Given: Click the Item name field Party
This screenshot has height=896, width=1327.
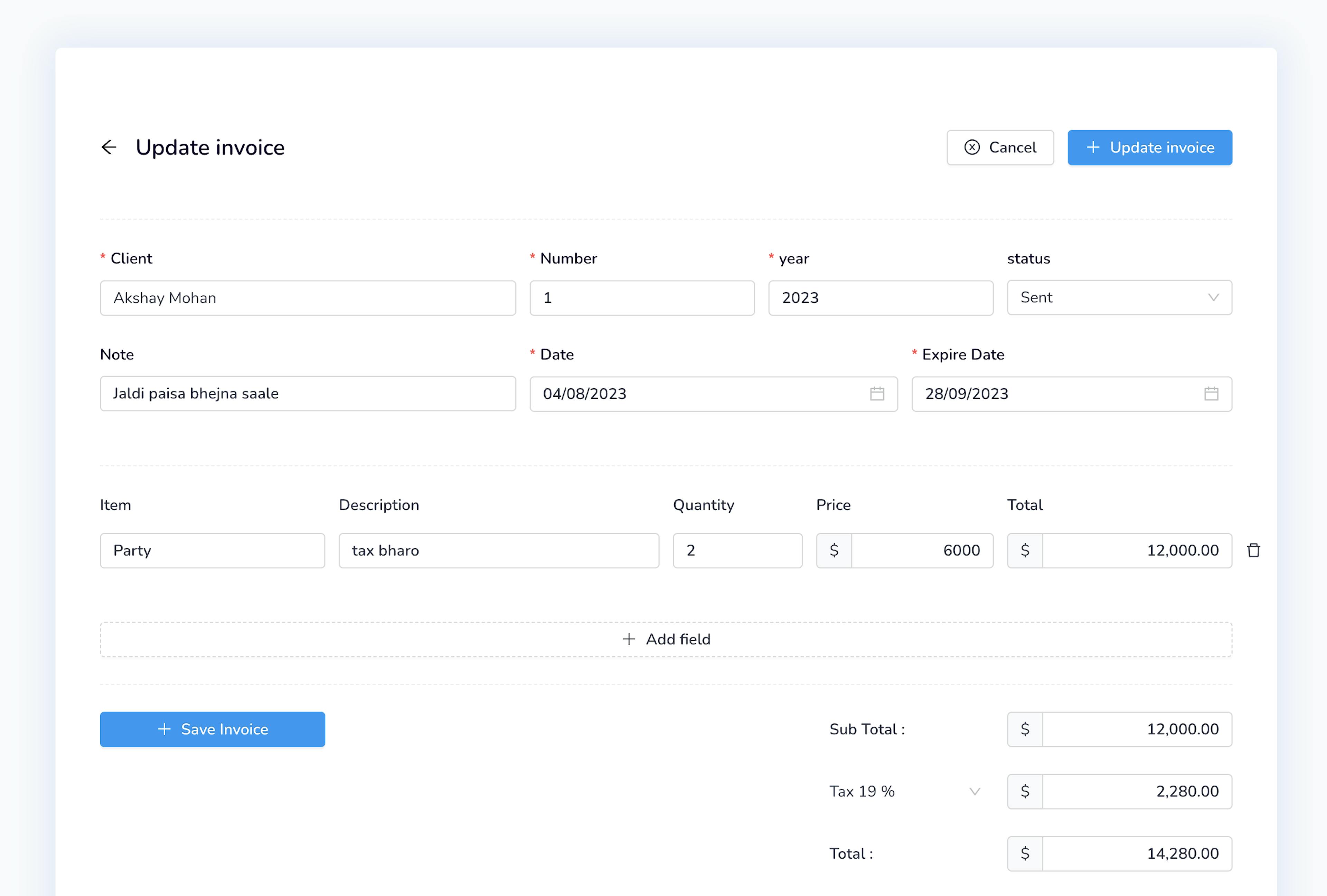Looking at the screenshot, I should pyautogui.click(x=213, y=550).
